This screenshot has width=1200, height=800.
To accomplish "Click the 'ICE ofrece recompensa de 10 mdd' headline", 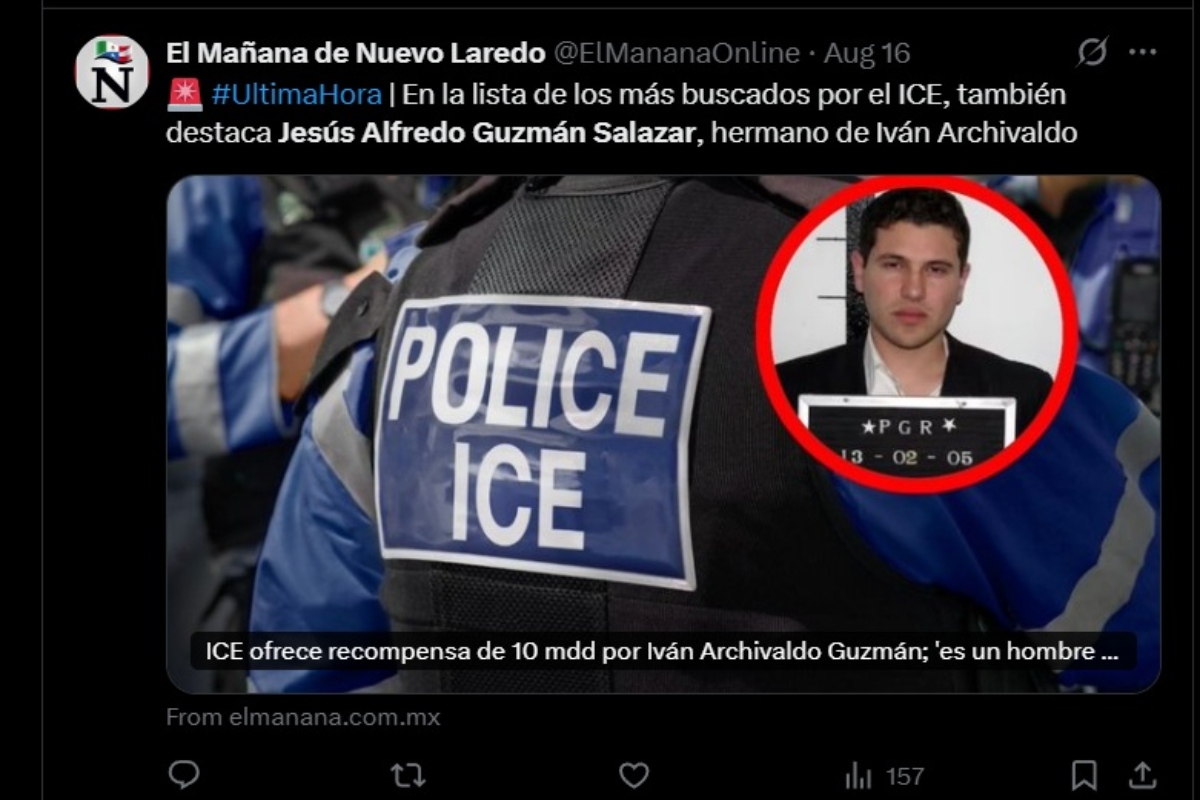I will point(663,652).
